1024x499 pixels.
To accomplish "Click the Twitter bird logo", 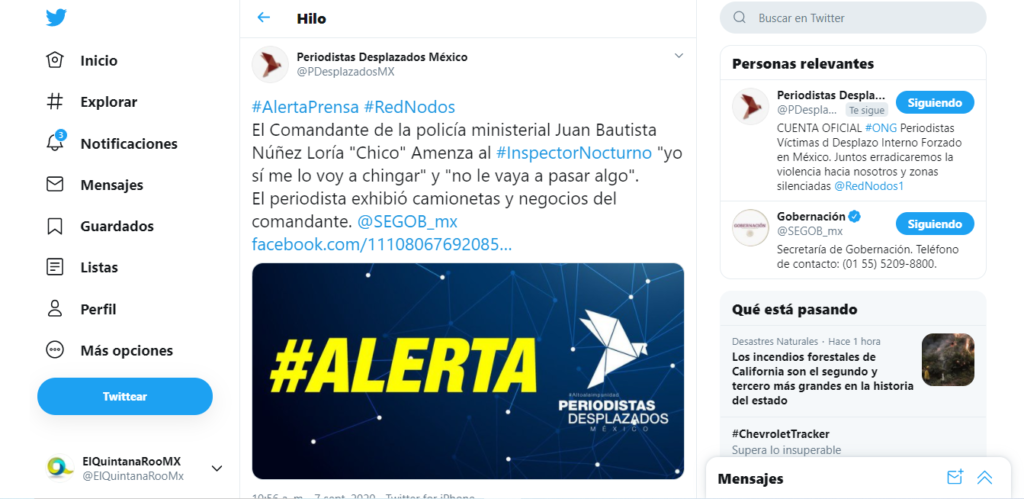I will point(56,18).
